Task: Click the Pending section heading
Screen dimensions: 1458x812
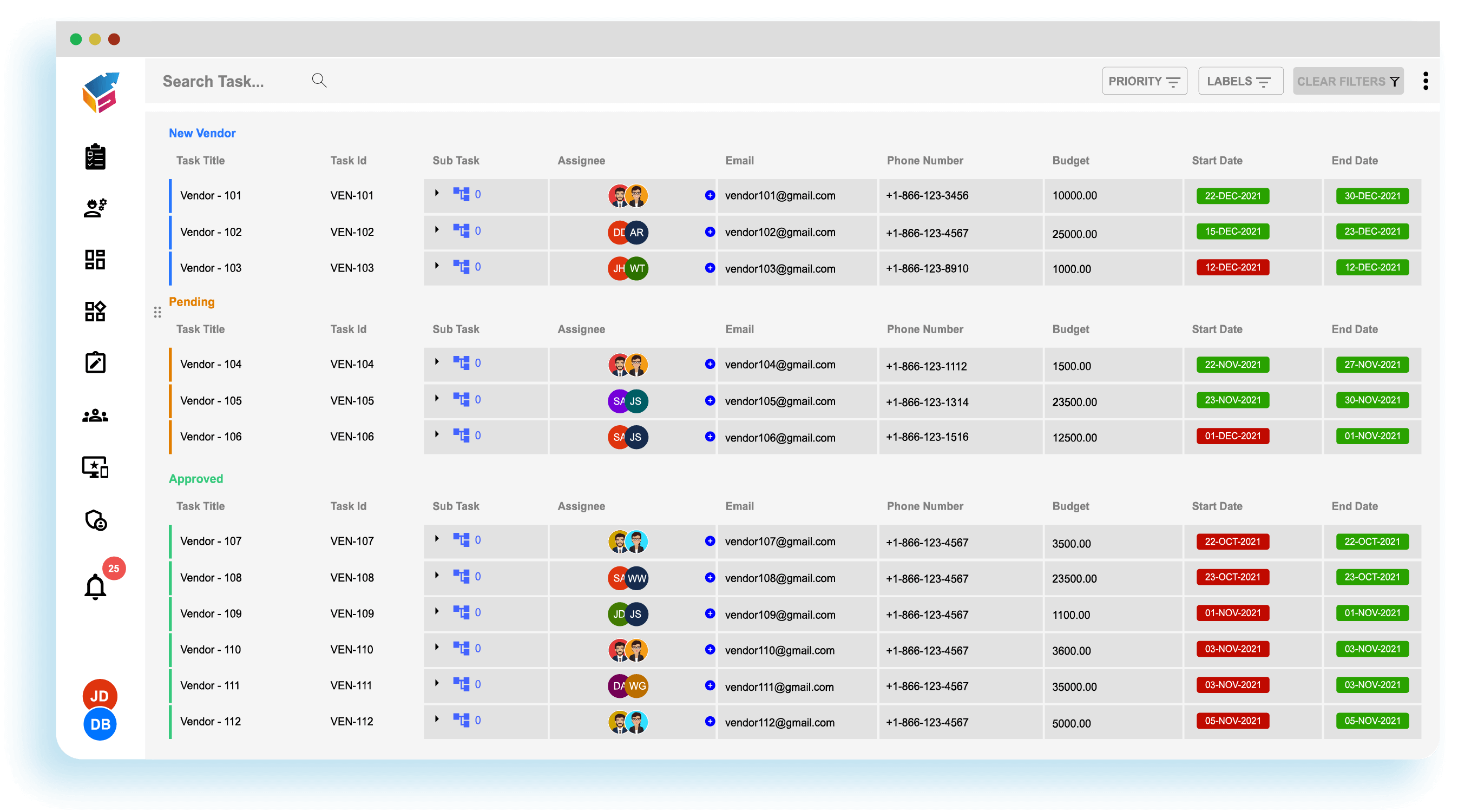Action: [x=191, y=302]
